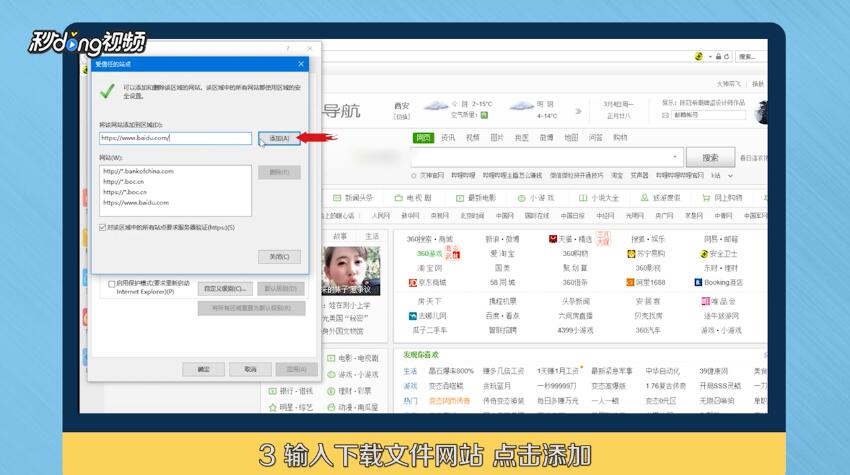
Task: Click the 关闭(C) close button in the dialog
Action: [x=279, y=256]
